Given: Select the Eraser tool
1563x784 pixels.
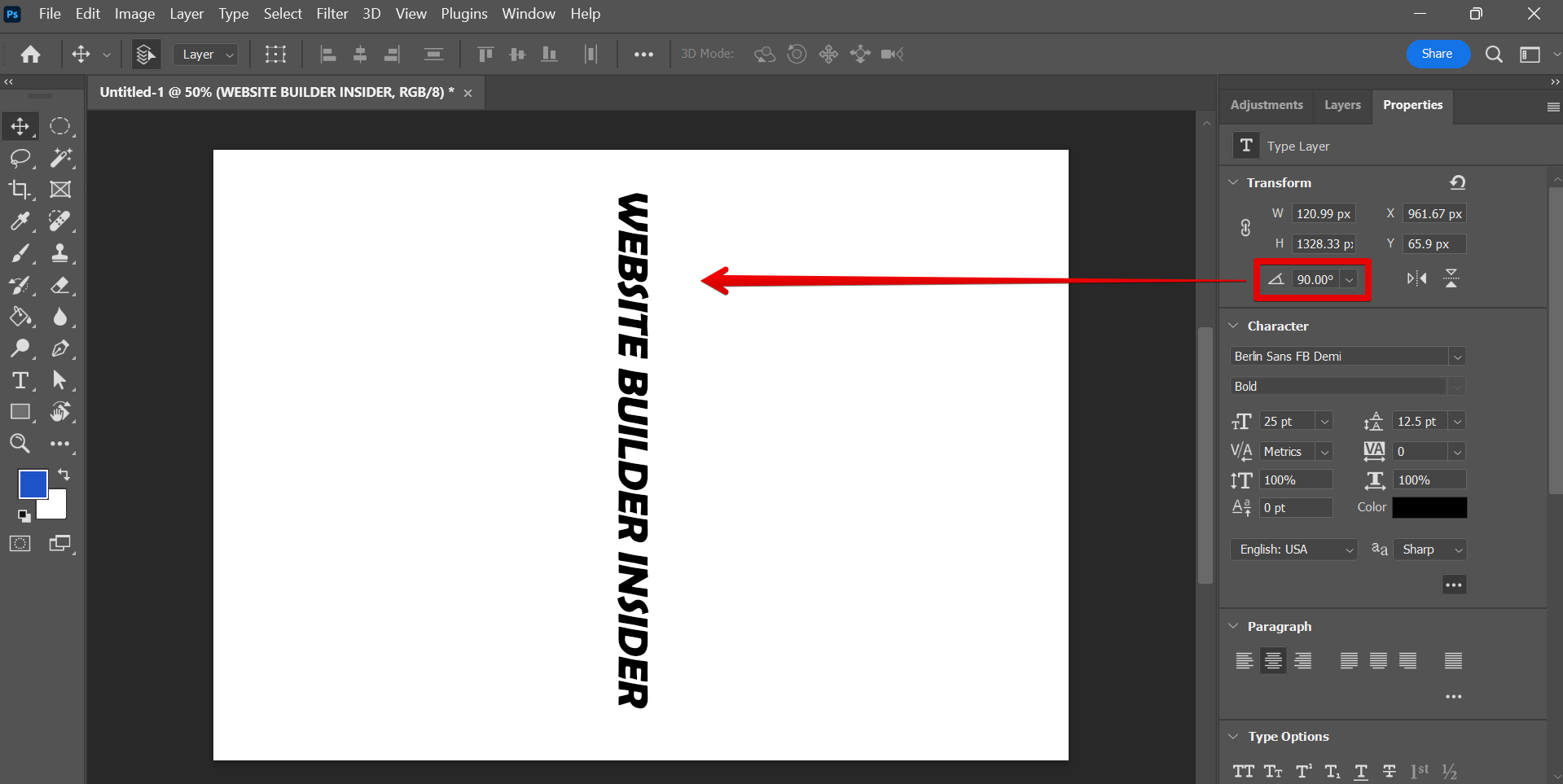Looking at the screenshot, I should (x=59, y=285).
